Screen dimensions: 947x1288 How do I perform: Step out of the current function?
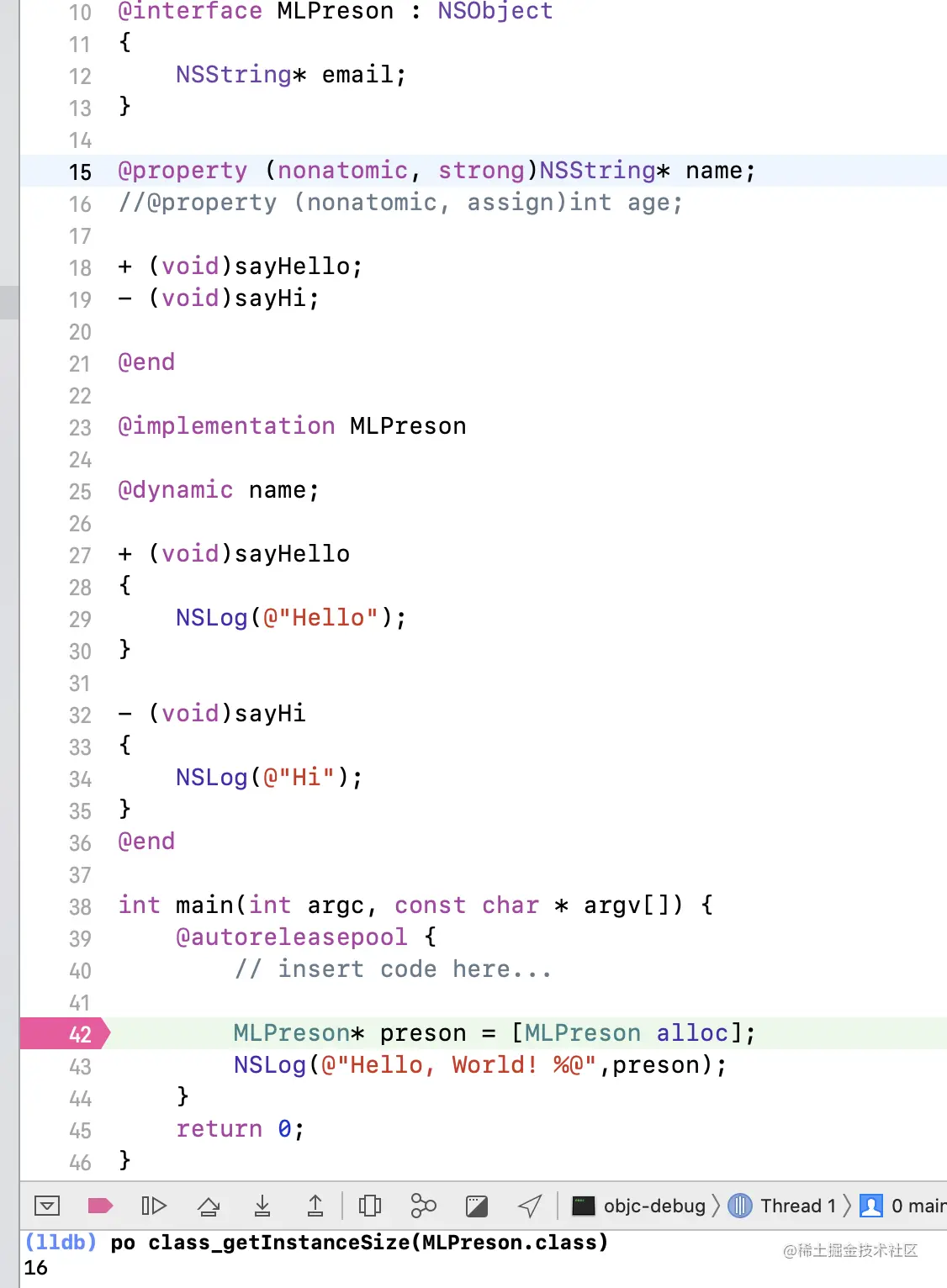coord(315,1206)
